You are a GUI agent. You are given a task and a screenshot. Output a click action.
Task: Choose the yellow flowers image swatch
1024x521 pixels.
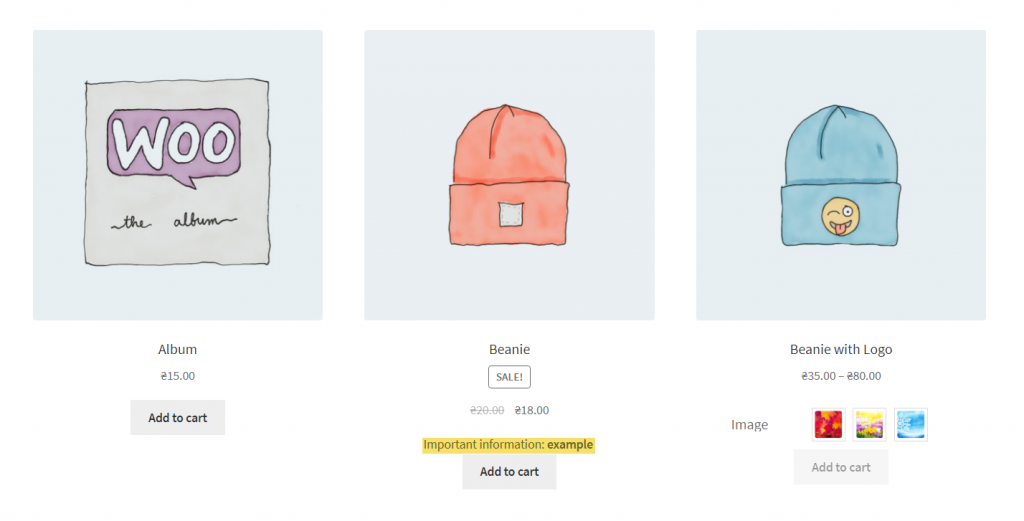tap(869, 424)
